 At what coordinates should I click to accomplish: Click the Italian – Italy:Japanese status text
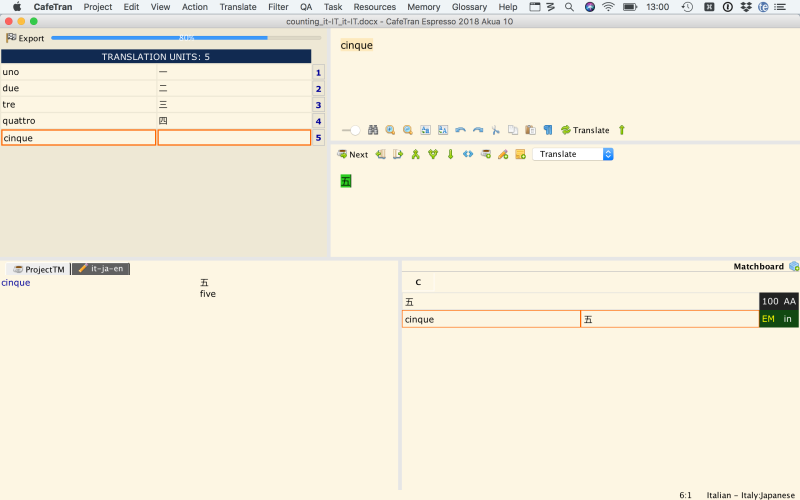click(x=751, y=495)
